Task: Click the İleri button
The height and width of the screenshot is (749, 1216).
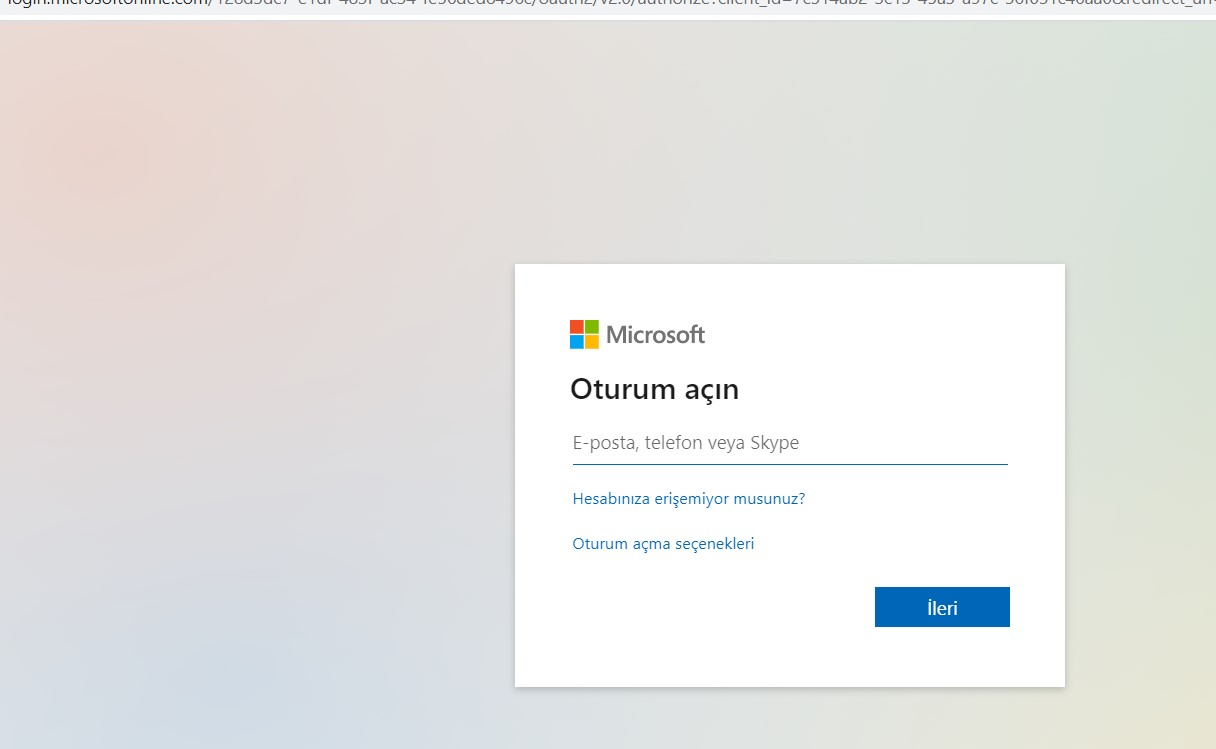Action: click(x=942, y=607)
